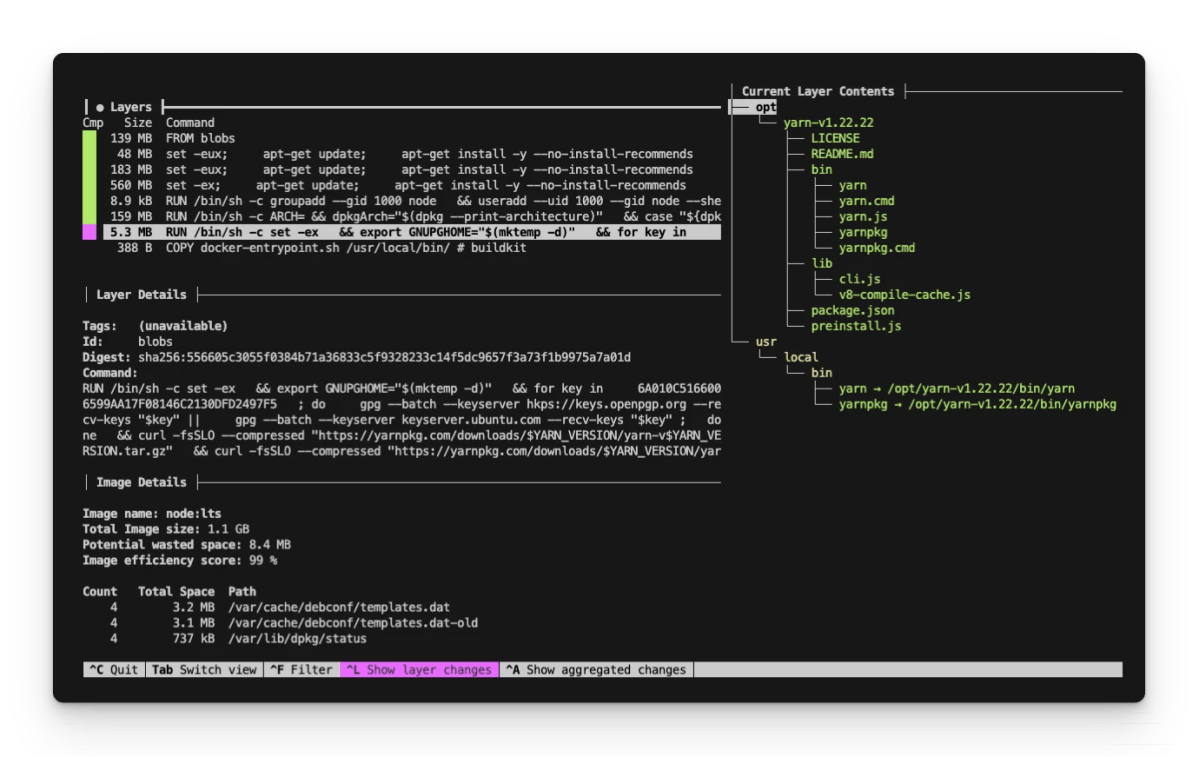Screen dimensions: 1199x757
Task: Click the Digest sha256 value
Action: [384, 357]
